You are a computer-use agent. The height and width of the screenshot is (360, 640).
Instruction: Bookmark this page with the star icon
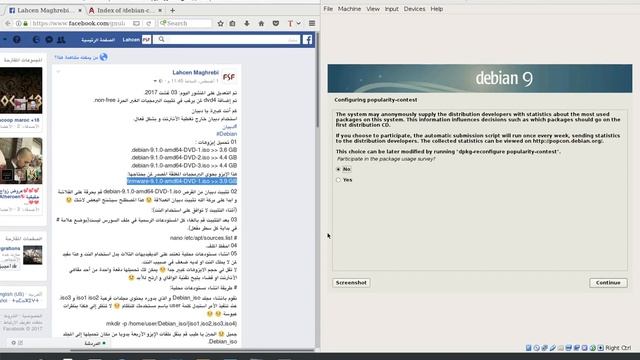tap(220, 23)
